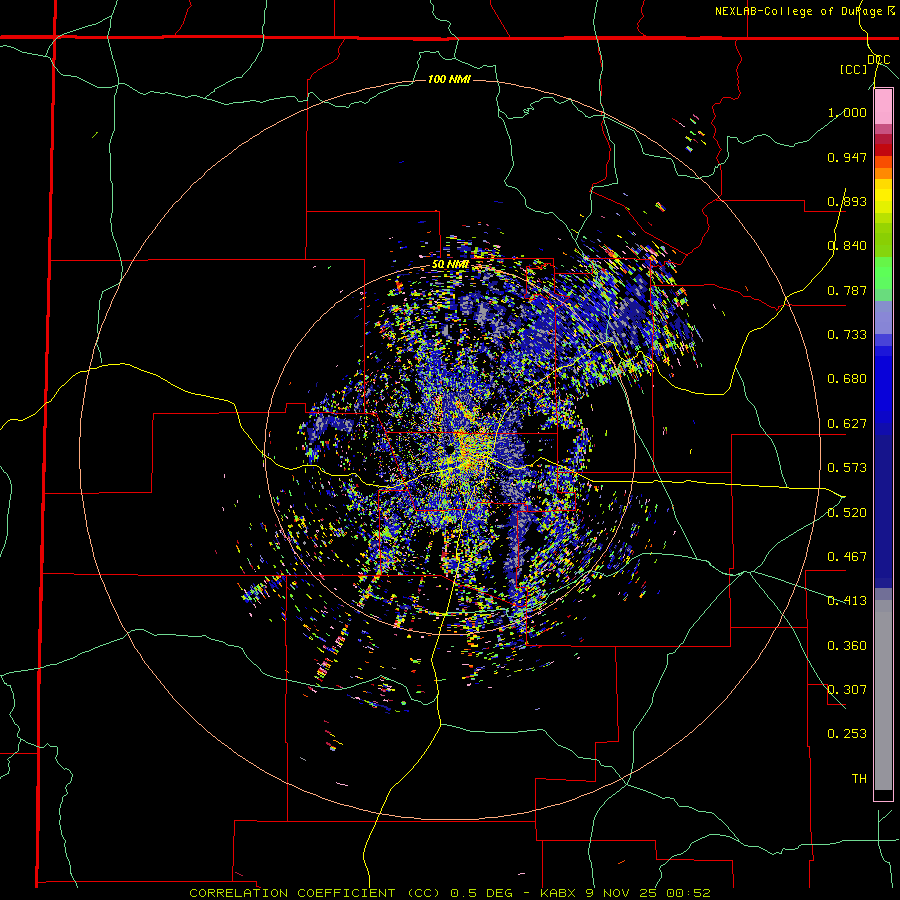This screenshot has width=900, height=900.
Task: Click the 1.000 value on the color scale
Action: [847, 112]
